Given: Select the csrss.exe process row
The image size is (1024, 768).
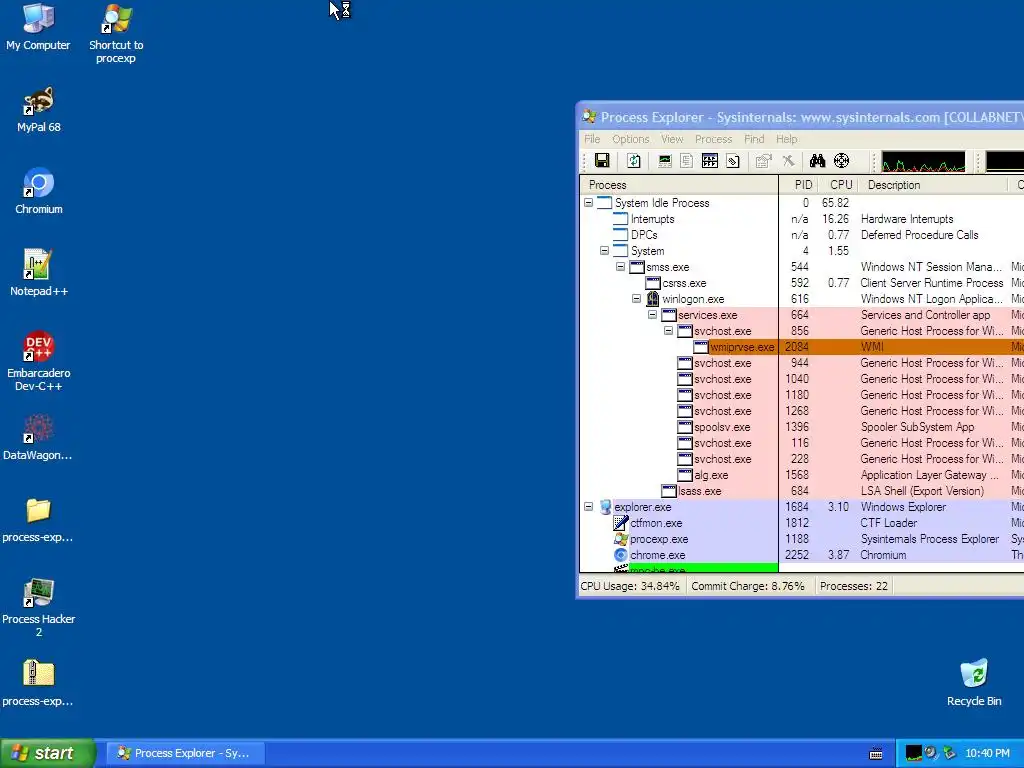Looking at the screenshot, I should pyautogui.click(x=802, y=283).
